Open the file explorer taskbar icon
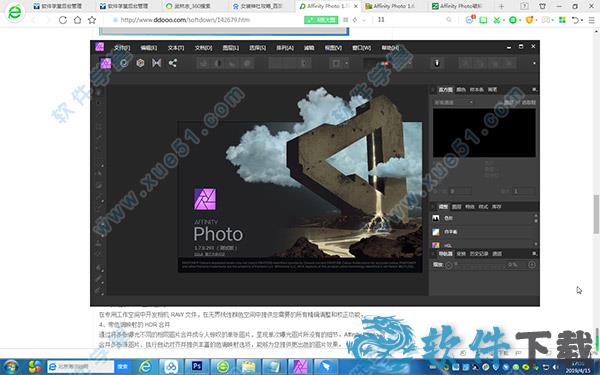Viewport: 600px width, 375px height. (x=248, y=367)
